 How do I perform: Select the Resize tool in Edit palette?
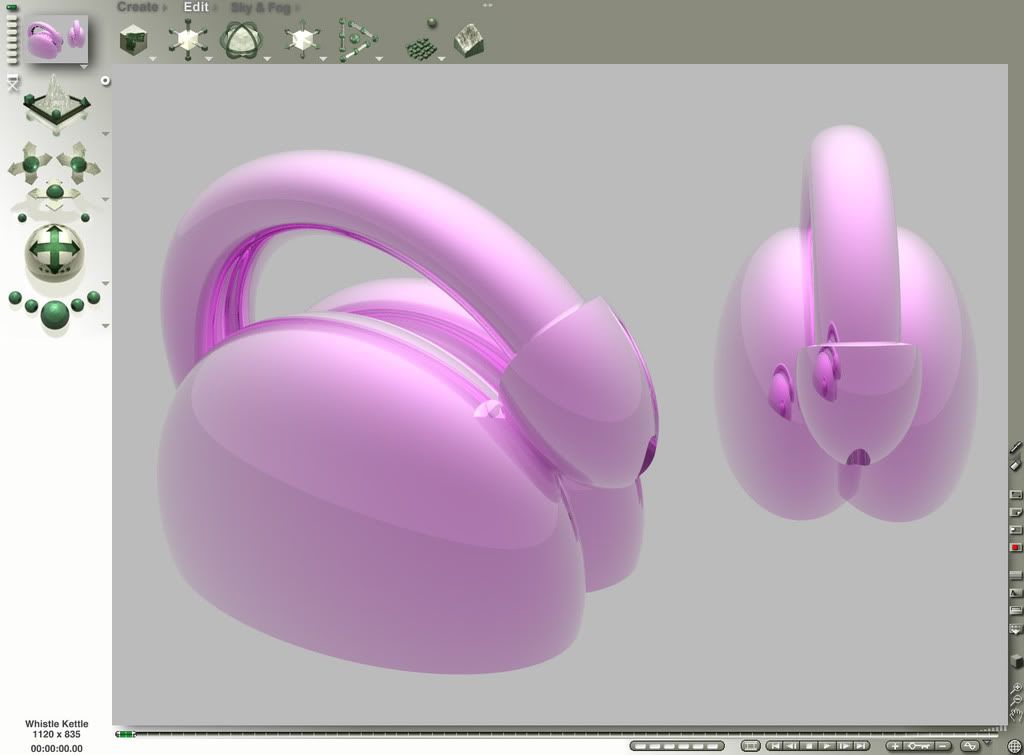tap(187, 41)
